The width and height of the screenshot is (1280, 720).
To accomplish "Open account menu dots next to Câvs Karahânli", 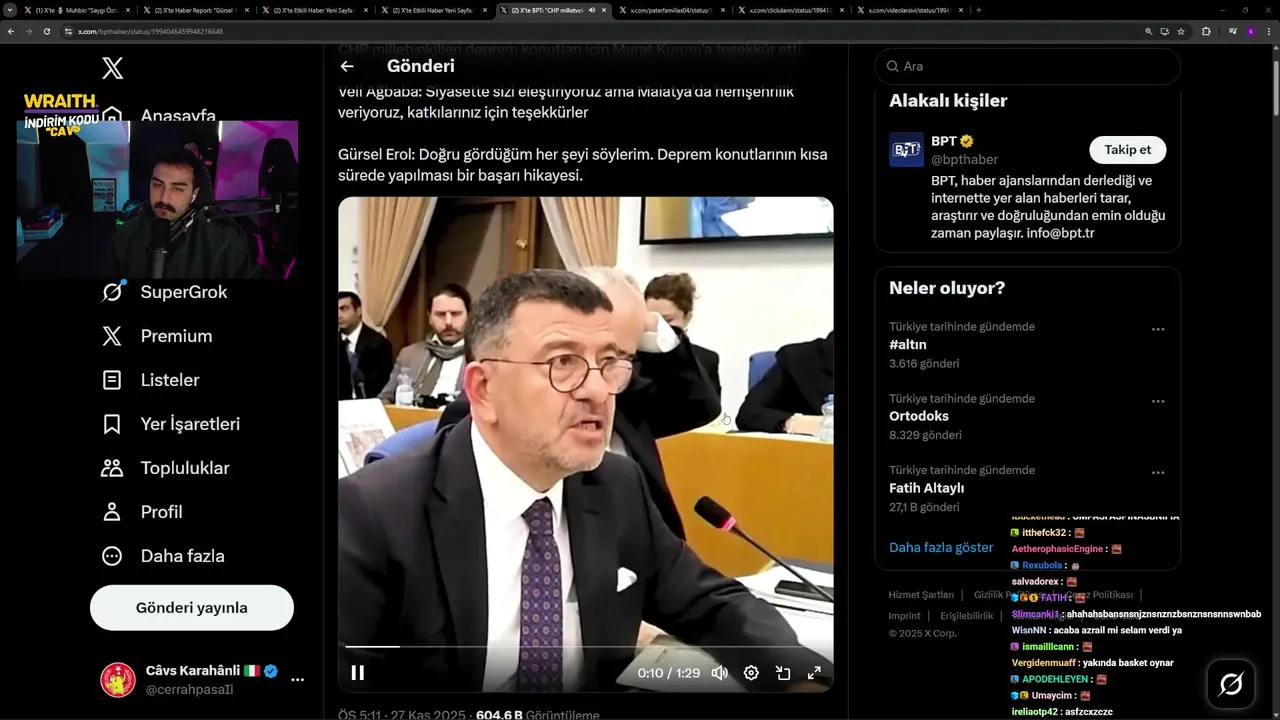I will 297,680.
